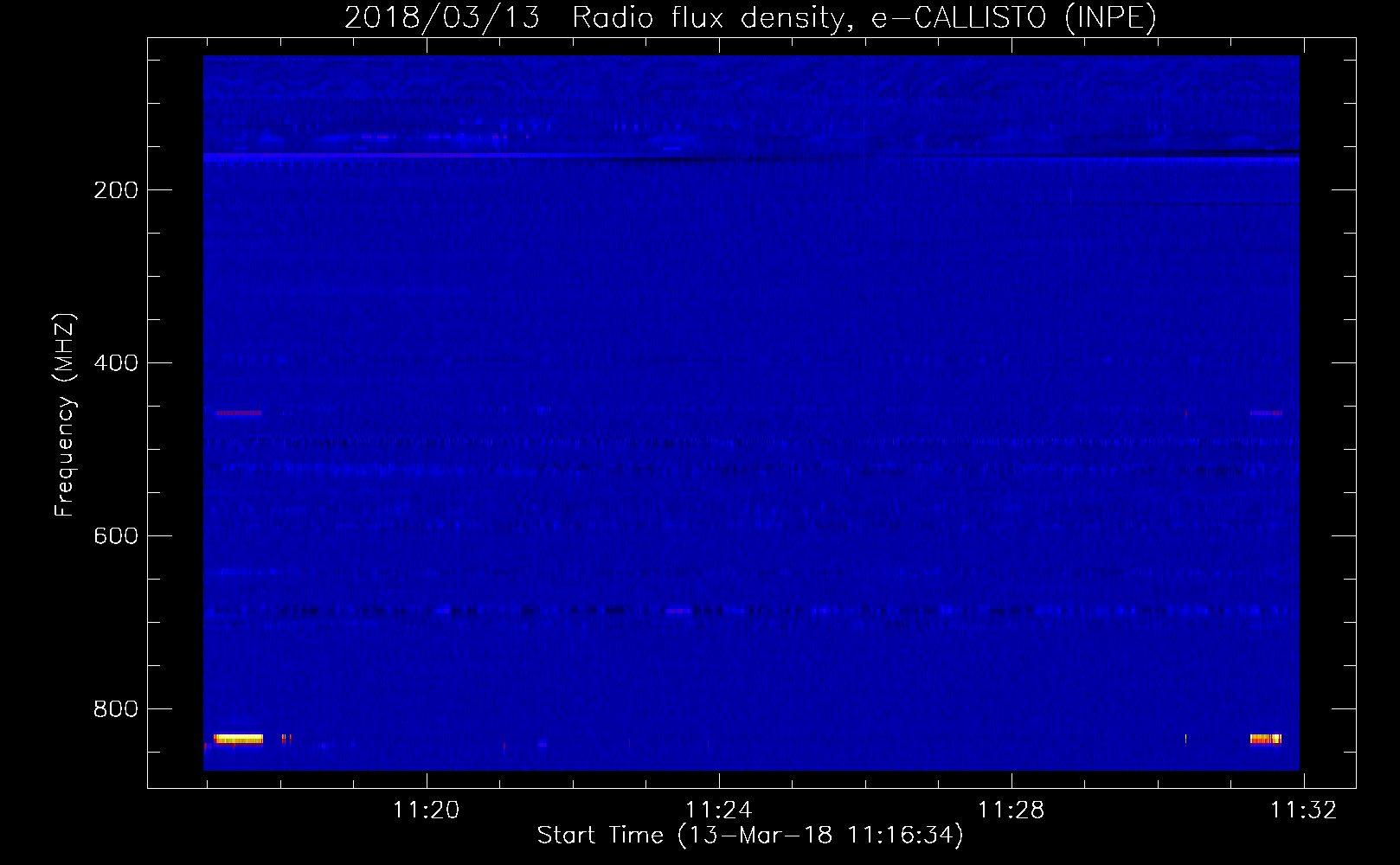Click the '11:24' time tick label

(718, 811)
